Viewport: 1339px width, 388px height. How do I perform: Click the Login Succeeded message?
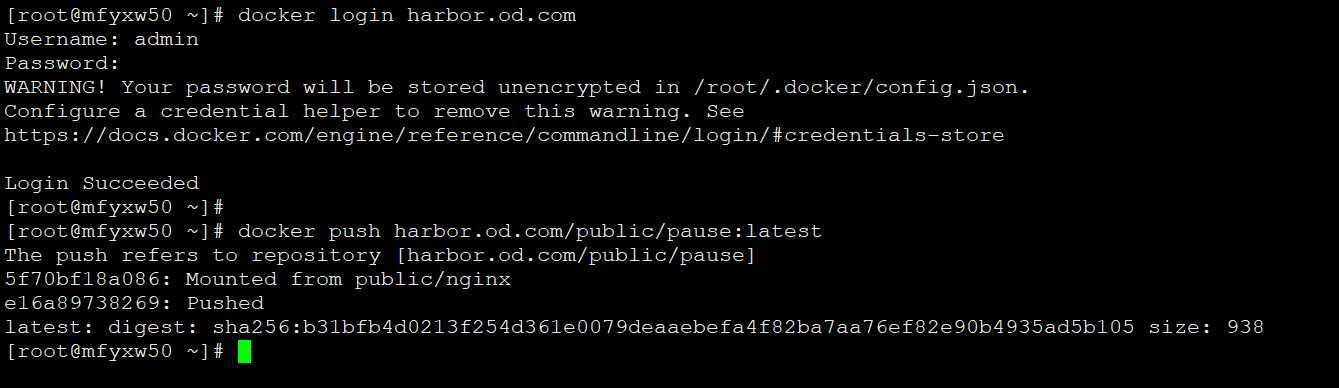[102, 183]
